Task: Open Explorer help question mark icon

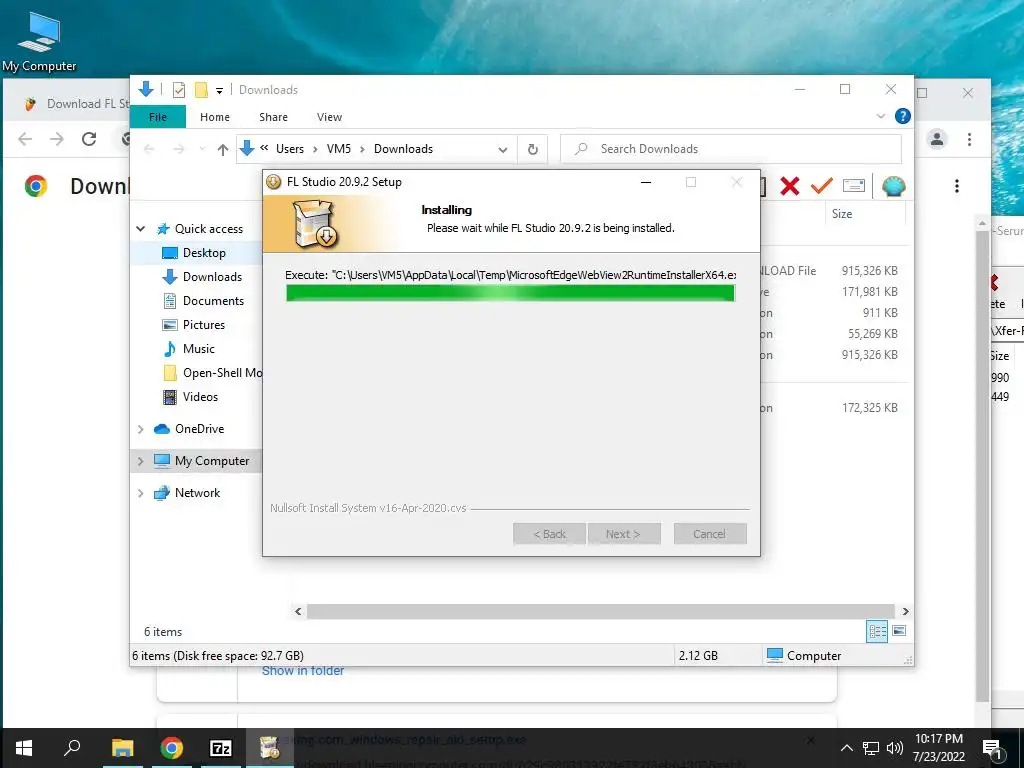Action: tap(903, 116)
